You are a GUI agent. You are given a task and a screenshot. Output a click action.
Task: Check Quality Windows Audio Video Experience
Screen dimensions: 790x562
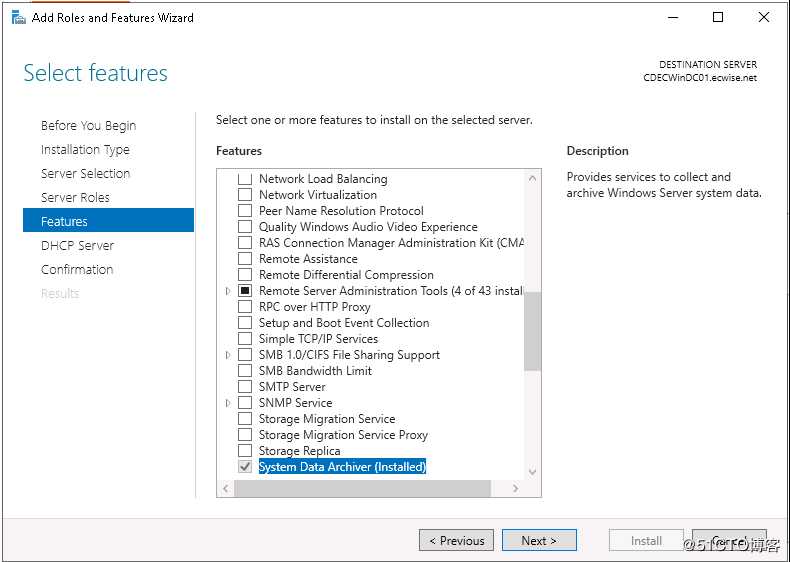point(245,227)
